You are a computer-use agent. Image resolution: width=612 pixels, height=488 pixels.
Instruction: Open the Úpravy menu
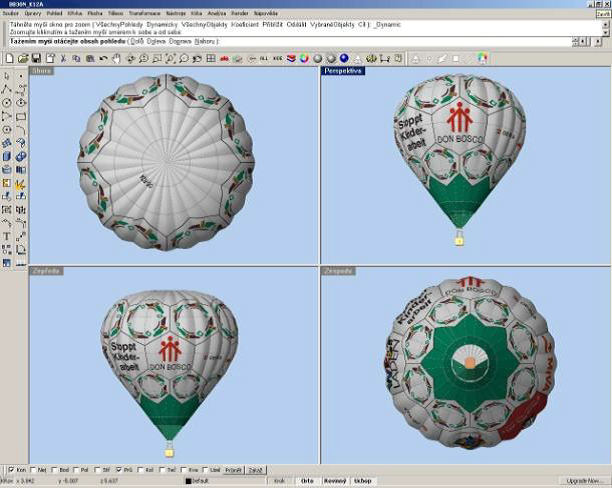(x=32, y=13)
